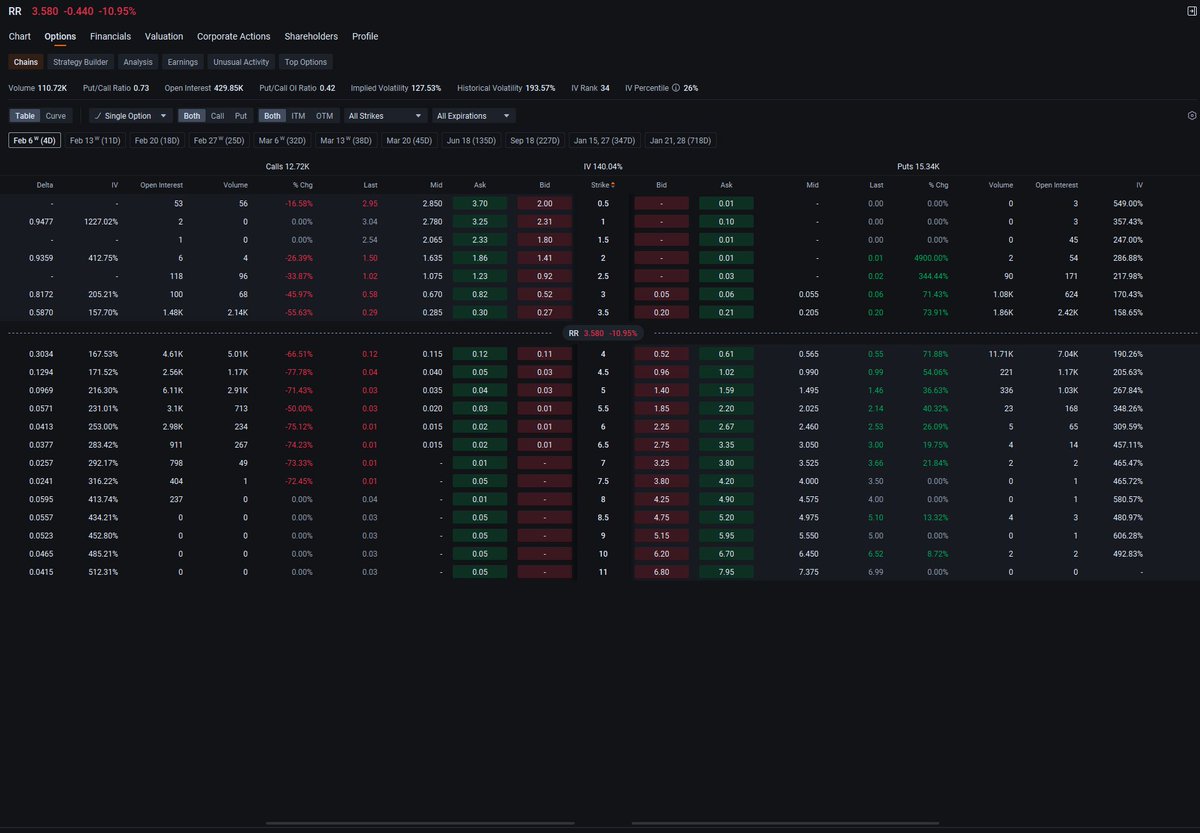Select Jan 15, 27 (347D) expiration
The height and width of the screenshot is (833, 1200).
point(605,141)
